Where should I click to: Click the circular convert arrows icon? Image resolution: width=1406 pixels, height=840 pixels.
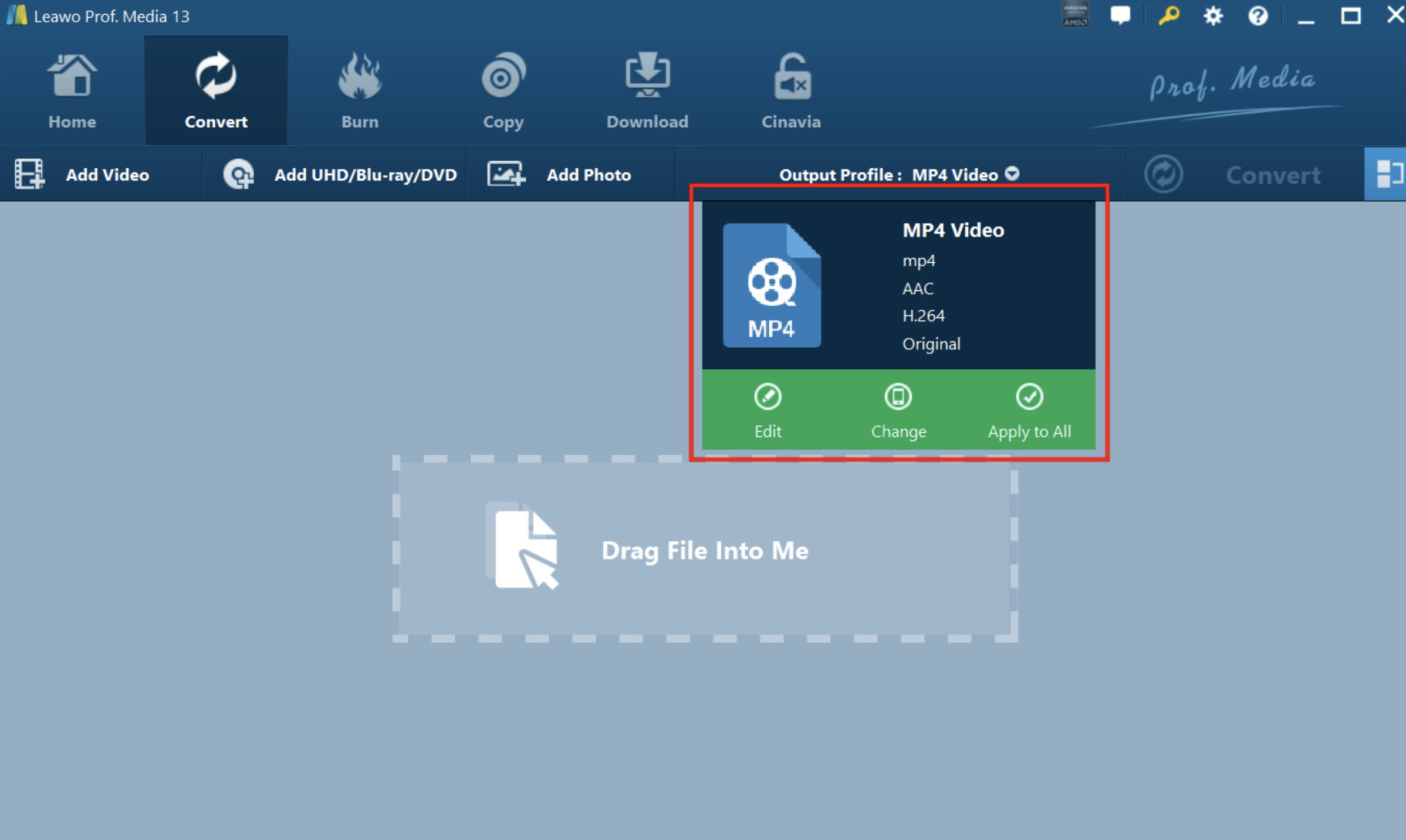(x=1164, y=174)
